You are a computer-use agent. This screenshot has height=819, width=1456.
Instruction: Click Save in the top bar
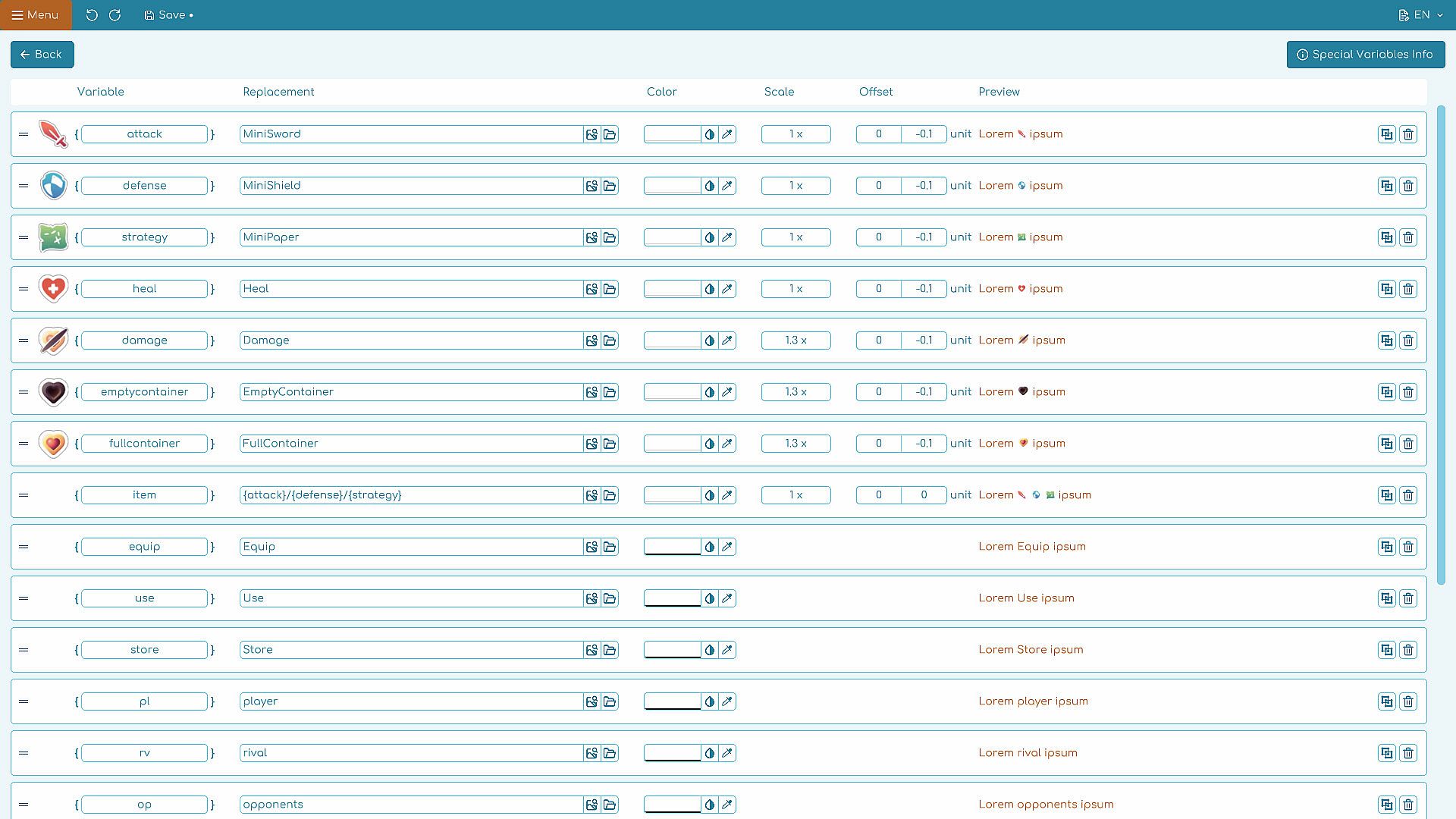click(168, 15)
